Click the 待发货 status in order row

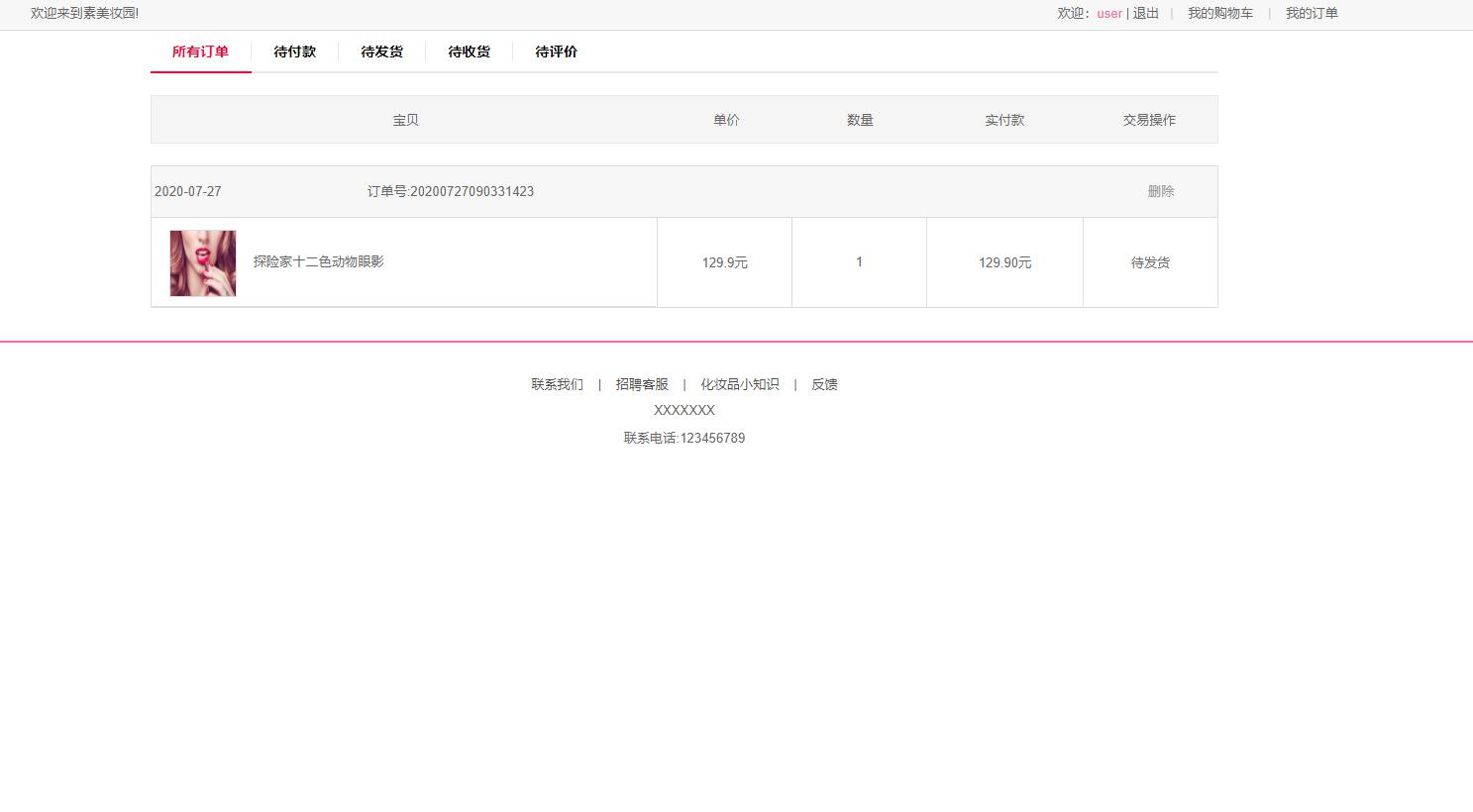point(1150,262)
